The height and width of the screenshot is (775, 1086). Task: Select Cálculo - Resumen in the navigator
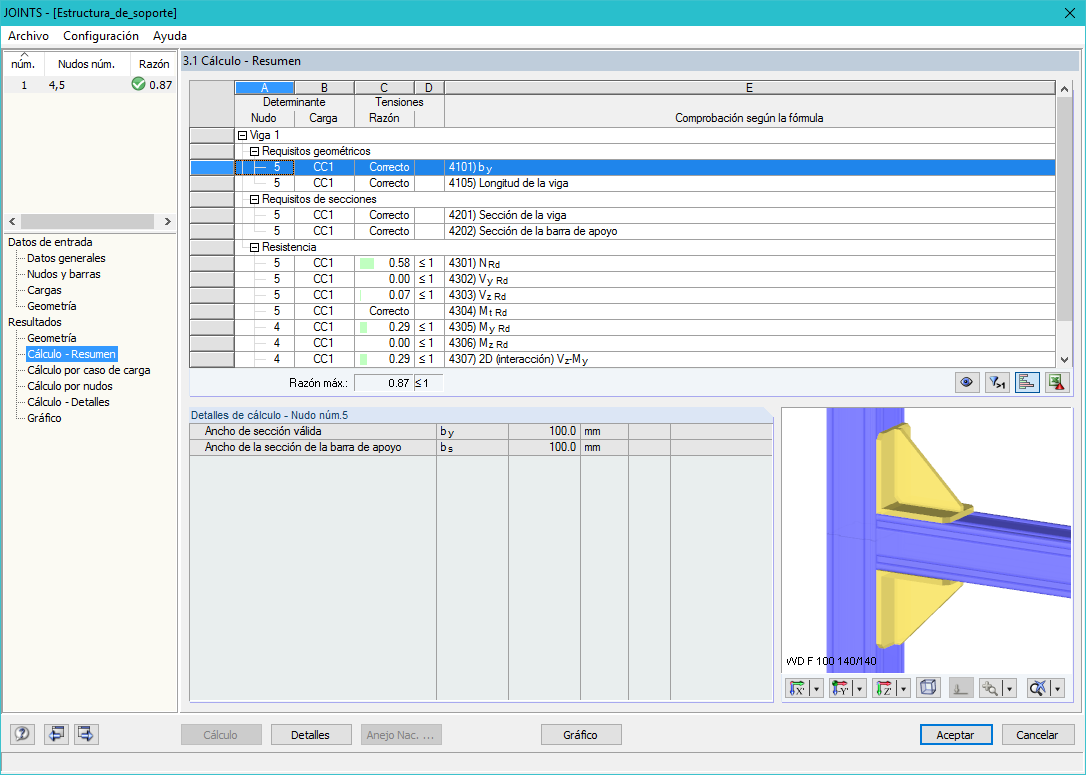[71, 354]
